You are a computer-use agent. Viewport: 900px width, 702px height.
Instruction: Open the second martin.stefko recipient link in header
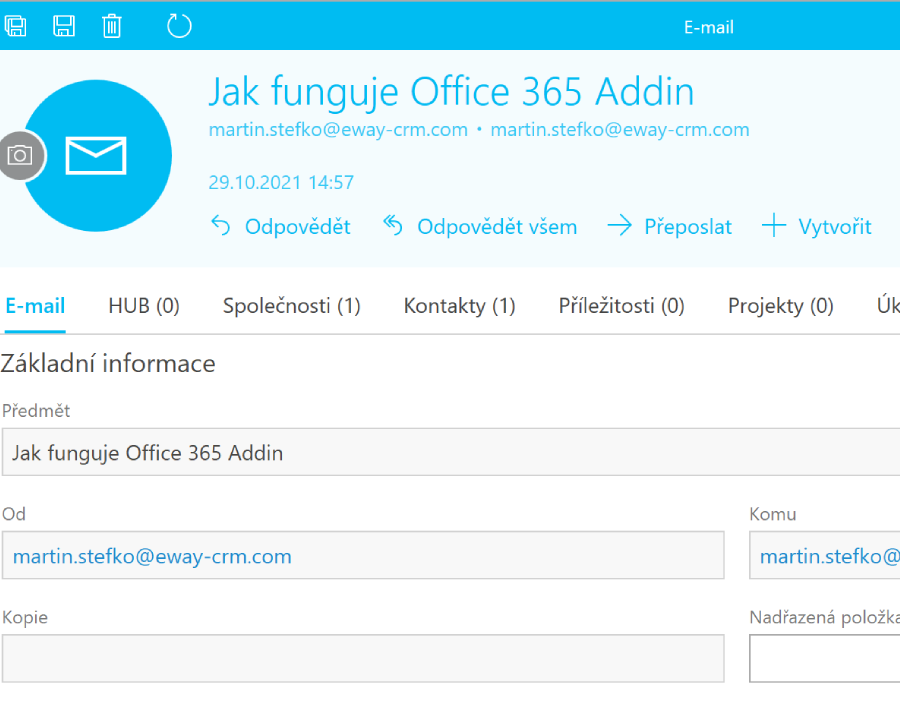tap(620, 130)
